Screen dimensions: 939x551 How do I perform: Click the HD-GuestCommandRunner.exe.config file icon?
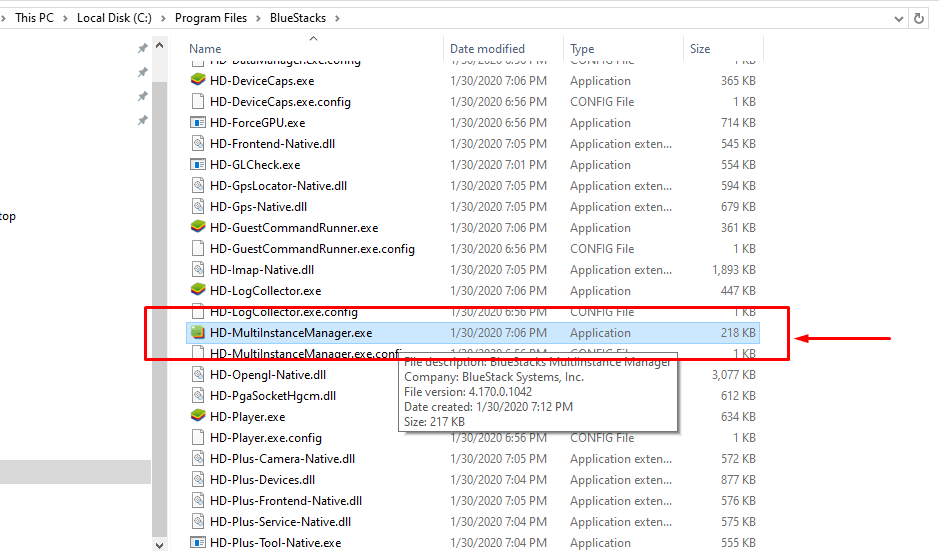click(x=198, y=249)
